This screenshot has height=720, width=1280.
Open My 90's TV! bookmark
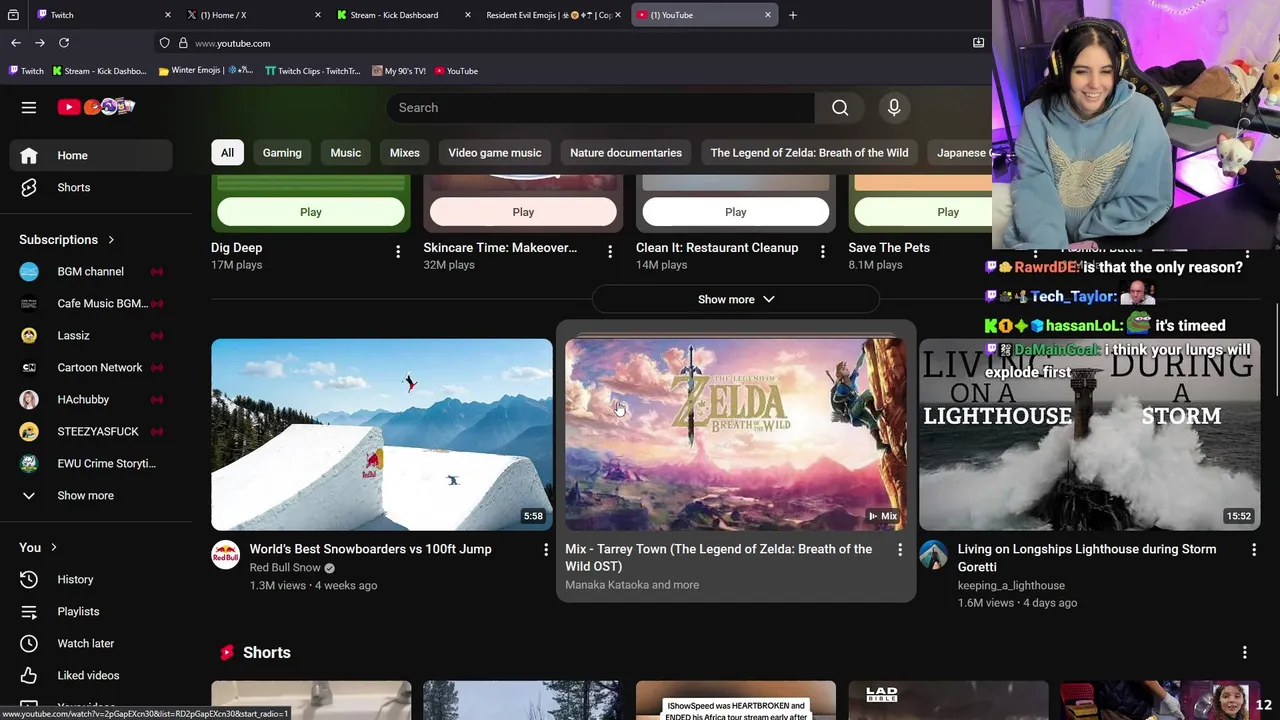tap(398, 71)
